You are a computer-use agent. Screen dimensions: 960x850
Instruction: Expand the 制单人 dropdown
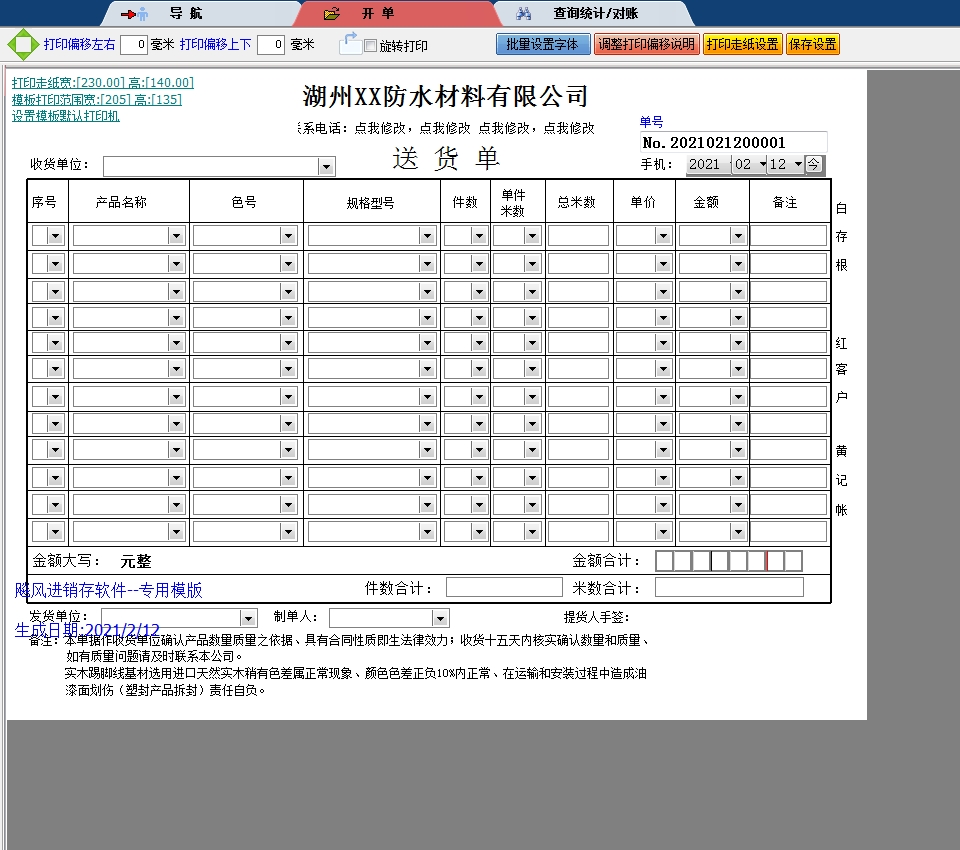pyautogui.click(x=439, y=618)
